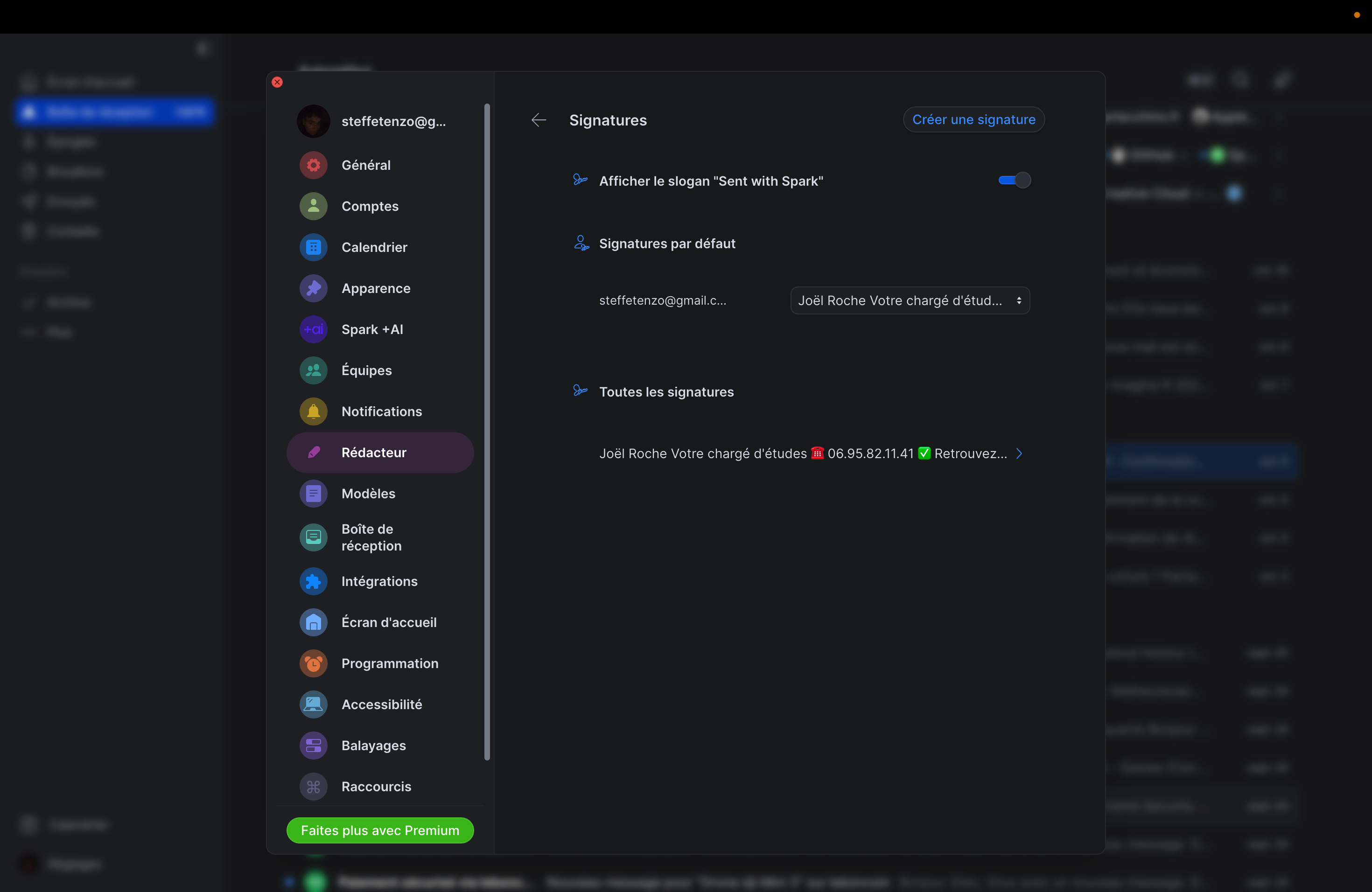
Task: Select the Apparence brush icon
Action: (x=313, y=288)
